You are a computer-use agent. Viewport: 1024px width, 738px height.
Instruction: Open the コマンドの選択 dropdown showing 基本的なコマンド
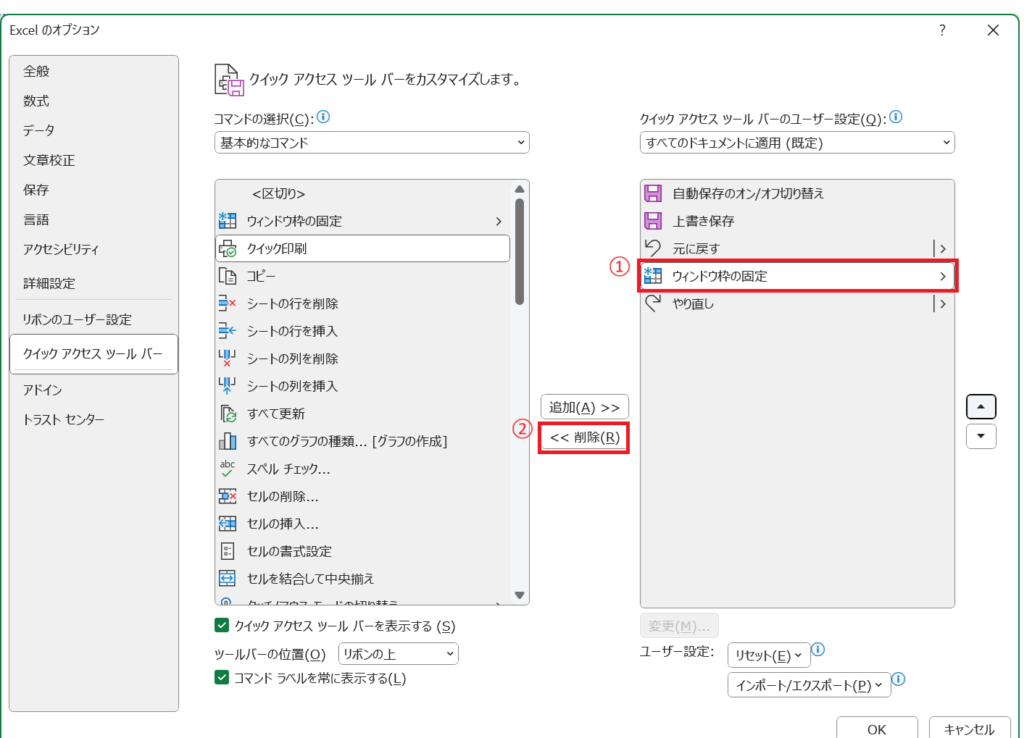(372, 142)
